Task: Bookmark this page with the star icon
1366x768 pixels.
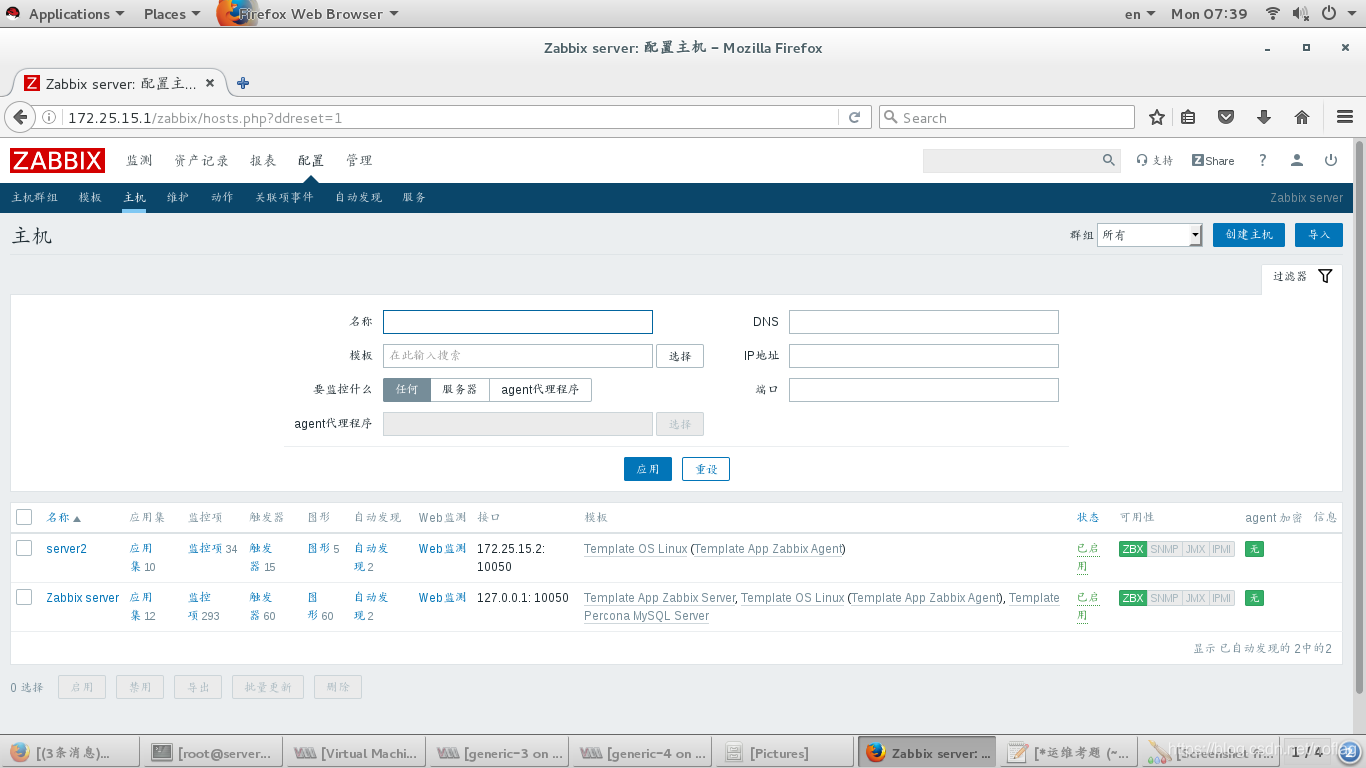Action: tap(1157, 117)
